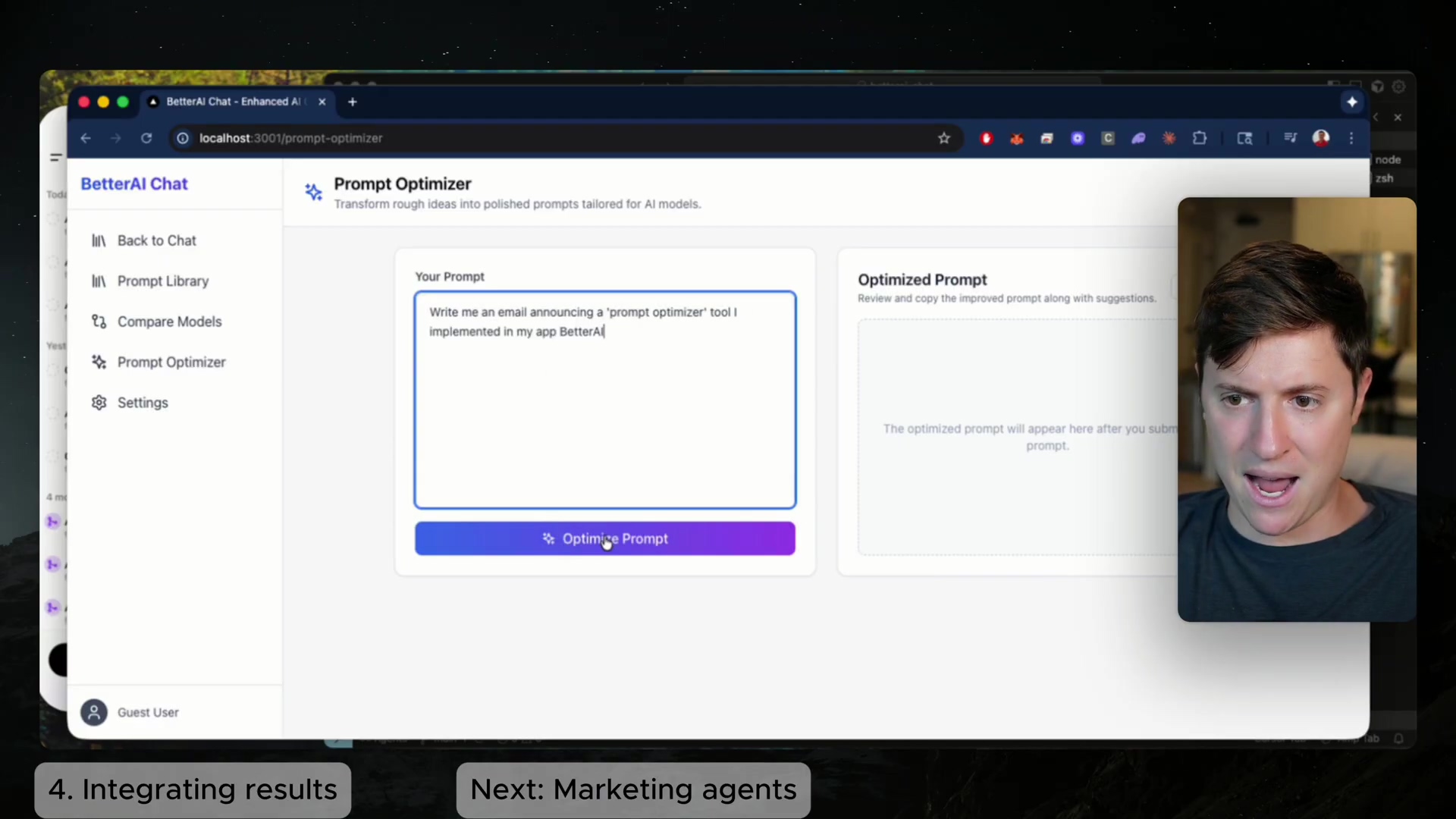
Task: Click the localhost address bar URL
Action: pos(290,138)
